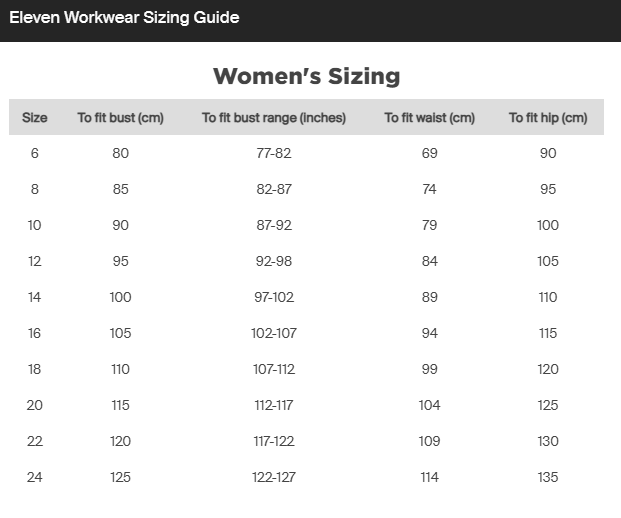Select size 22 row label
Viewport: 621px width, 518px height.
35,442
